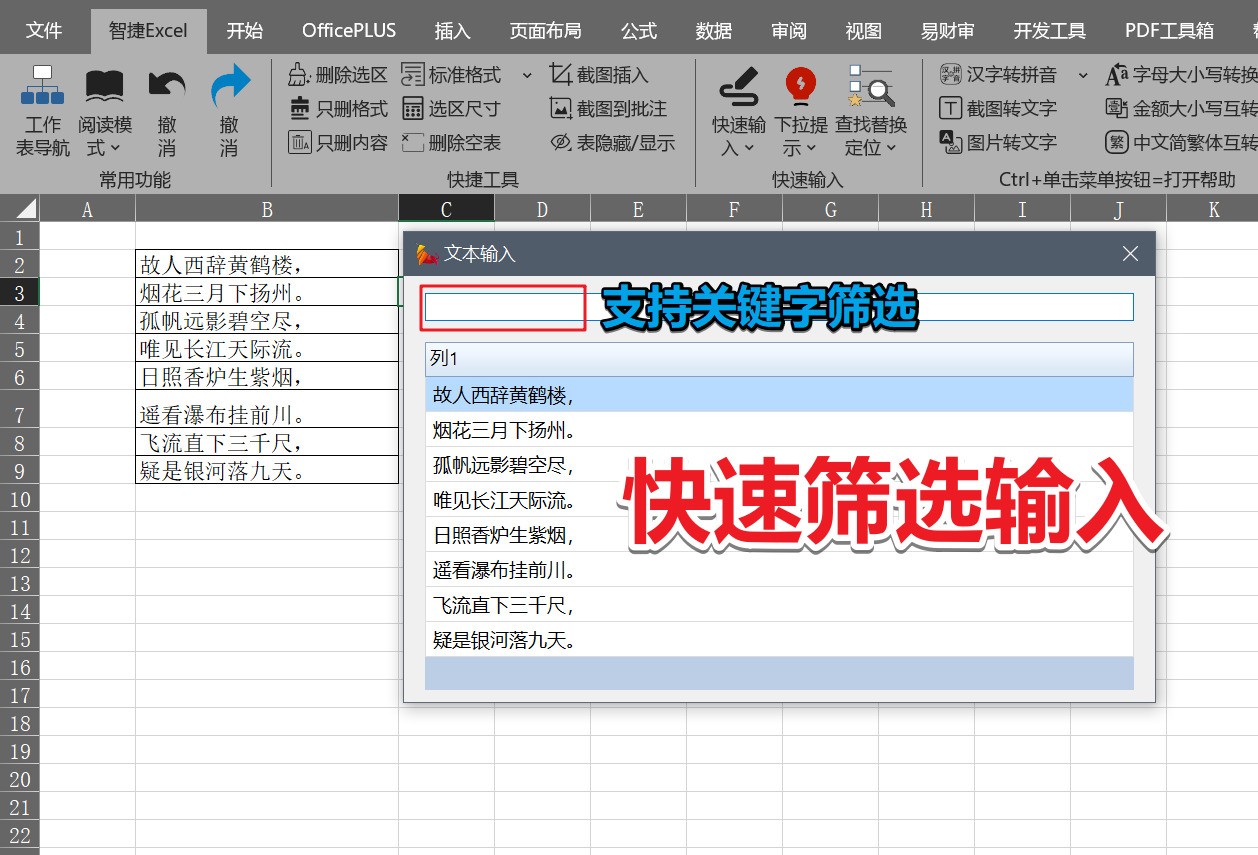Click the 撤消 undo arrow icon
Image resolution: width=1258 pixels, height=855 pixels.
click(x=167, y=87)
